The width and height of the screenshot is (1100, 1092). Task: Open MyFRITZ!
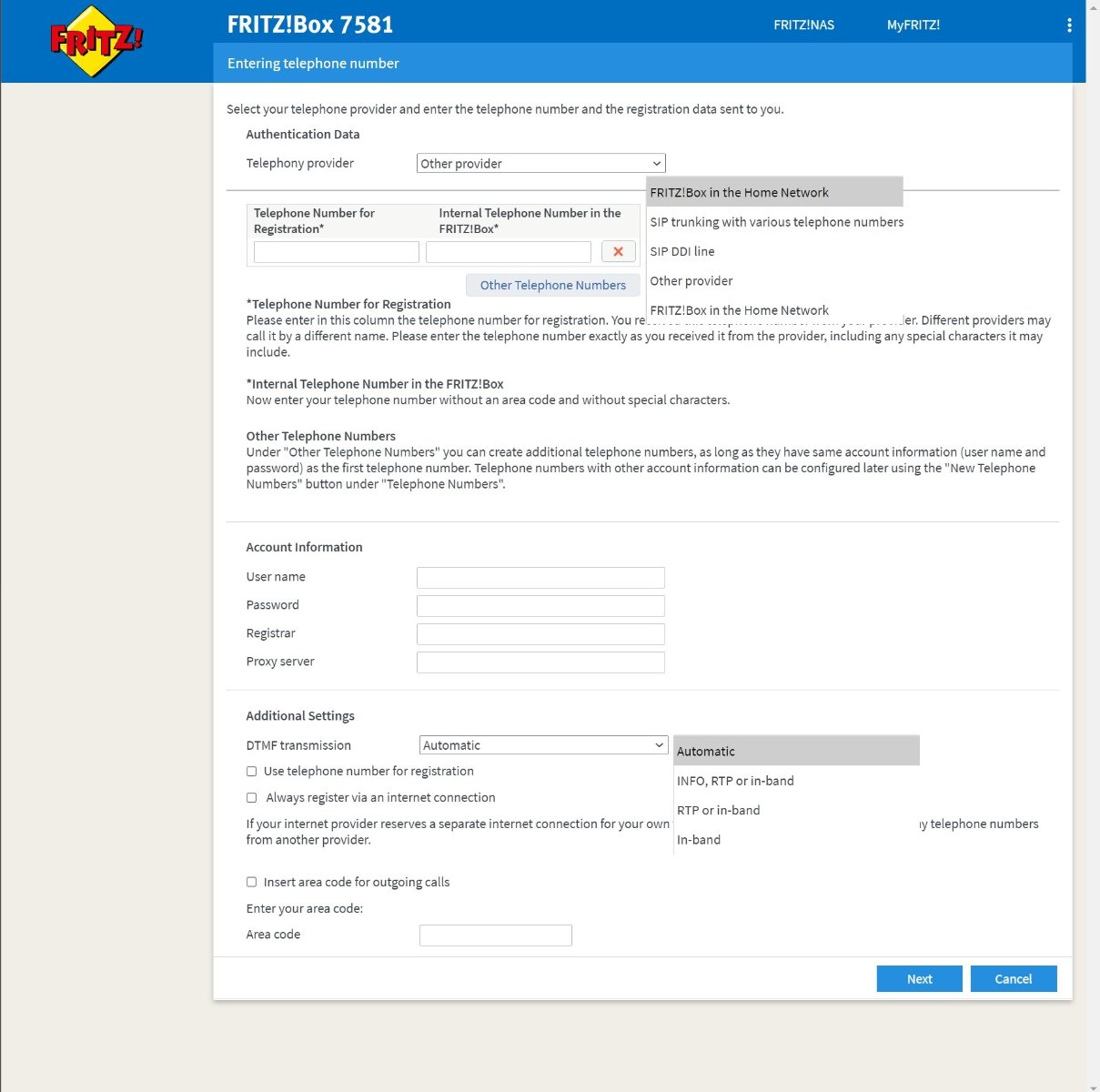pyautogui.click(x=913, y=25)
